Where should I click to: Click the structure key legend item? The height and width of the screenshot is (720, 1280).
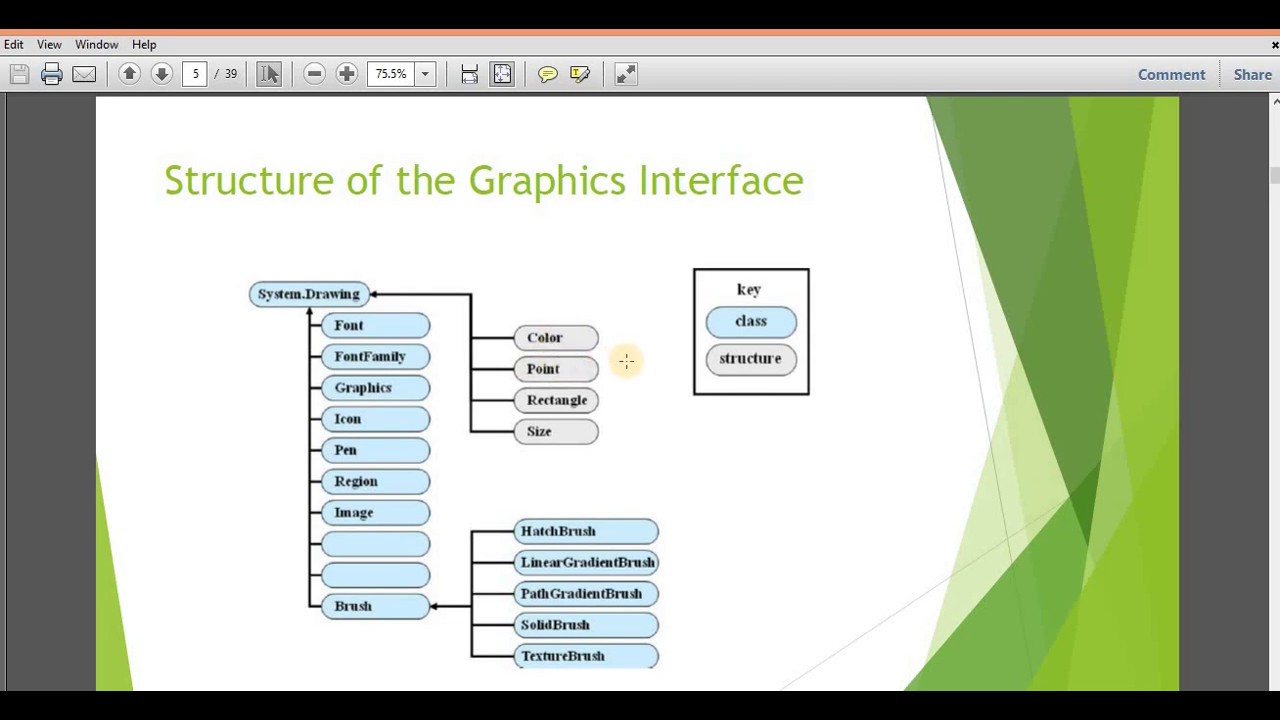751,359
